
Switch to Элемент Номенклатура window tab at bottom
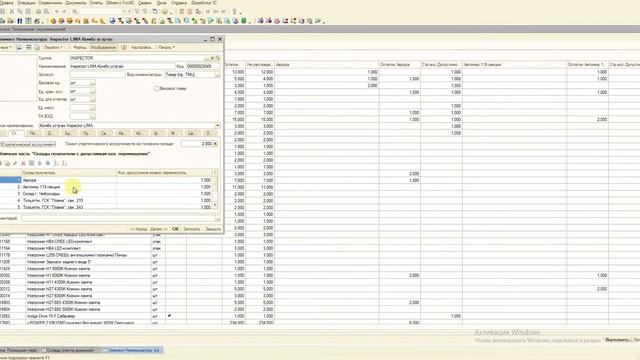pos(133,350)
